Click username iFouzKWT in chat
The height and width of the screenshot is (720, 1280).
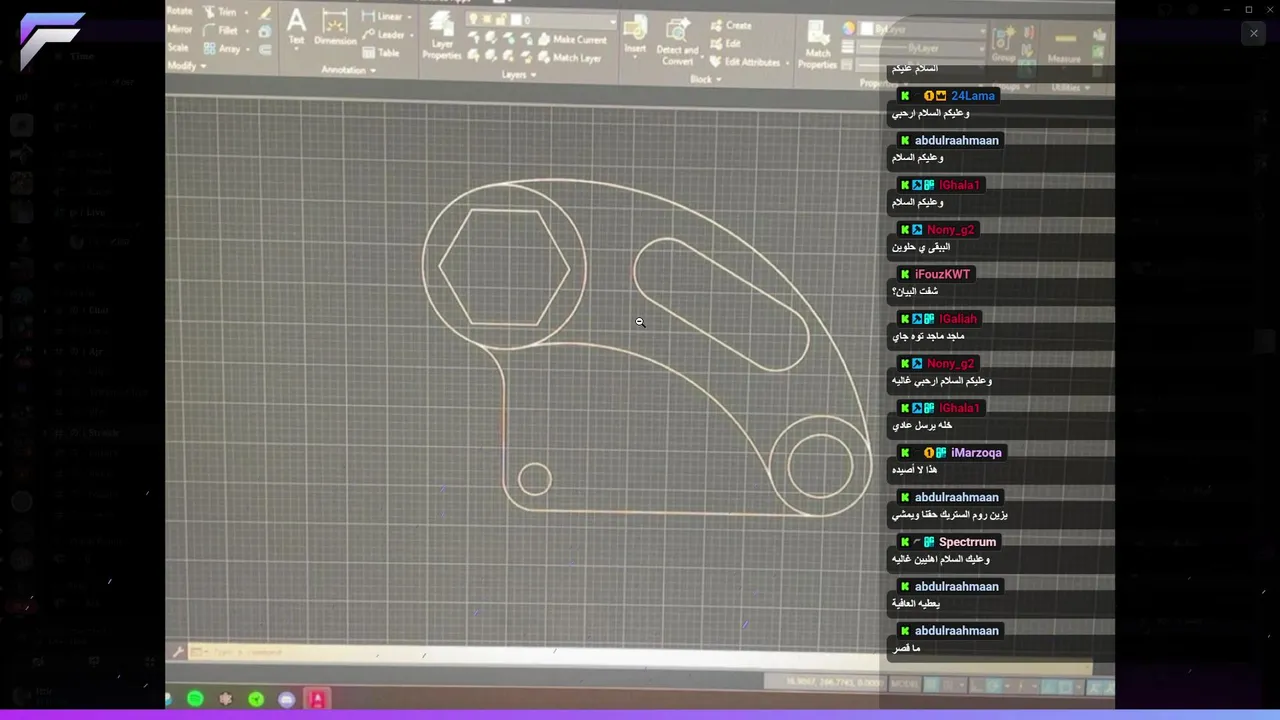(942, 274)
